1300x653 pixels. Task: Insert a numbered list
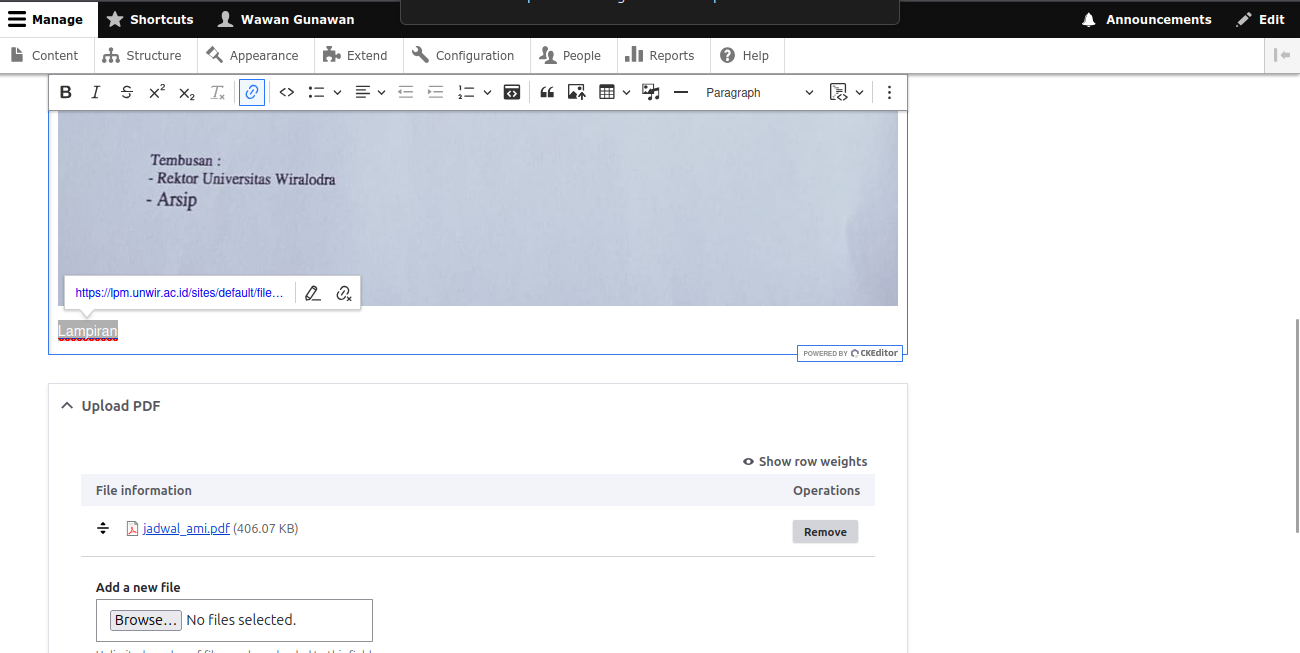pyautogui.click(x=466, y=93)
